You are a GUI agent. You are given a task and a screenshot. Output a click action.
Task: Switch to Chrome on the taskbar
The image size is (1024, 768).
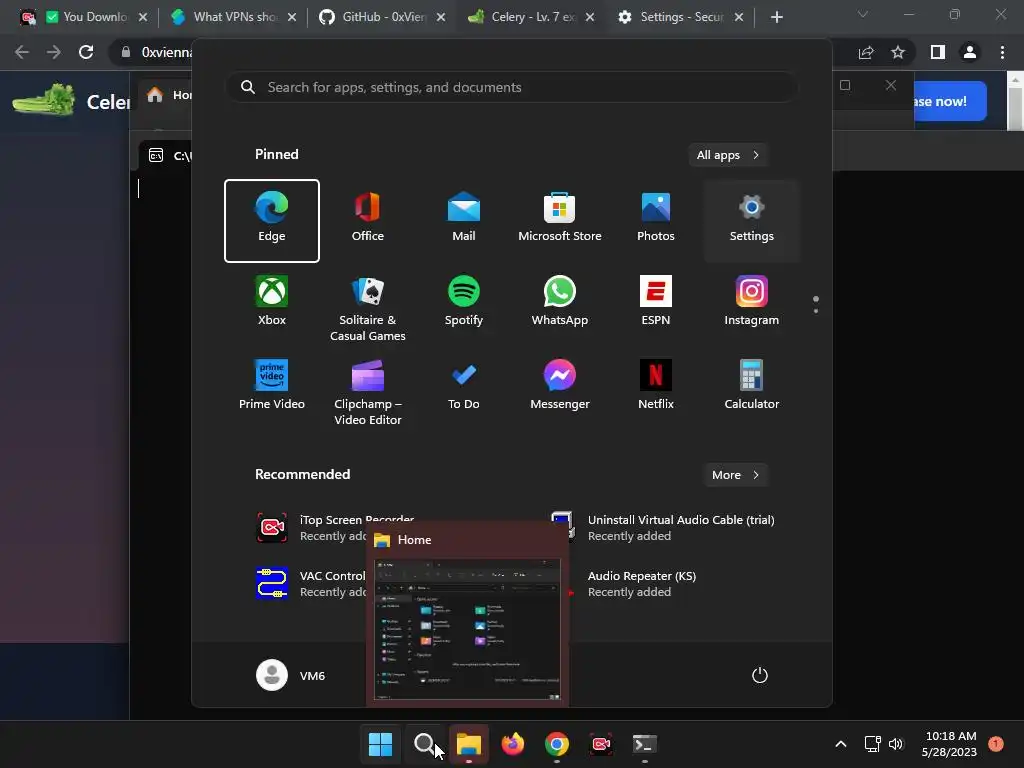pyautogui.click(x=556, y=744)
